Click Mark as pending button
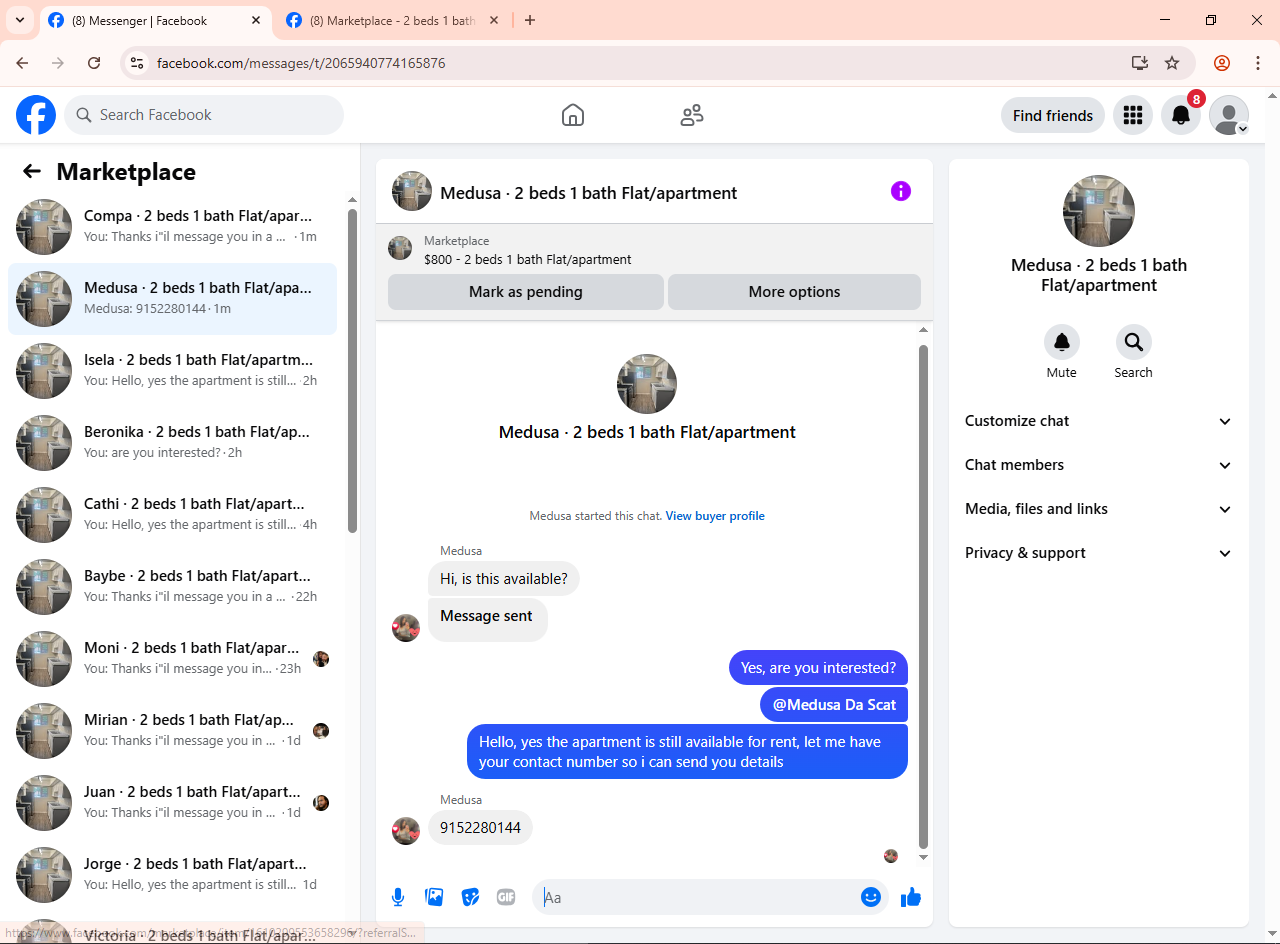The width and height of the screenshot is (1280, 944). [x=526, y=292]
